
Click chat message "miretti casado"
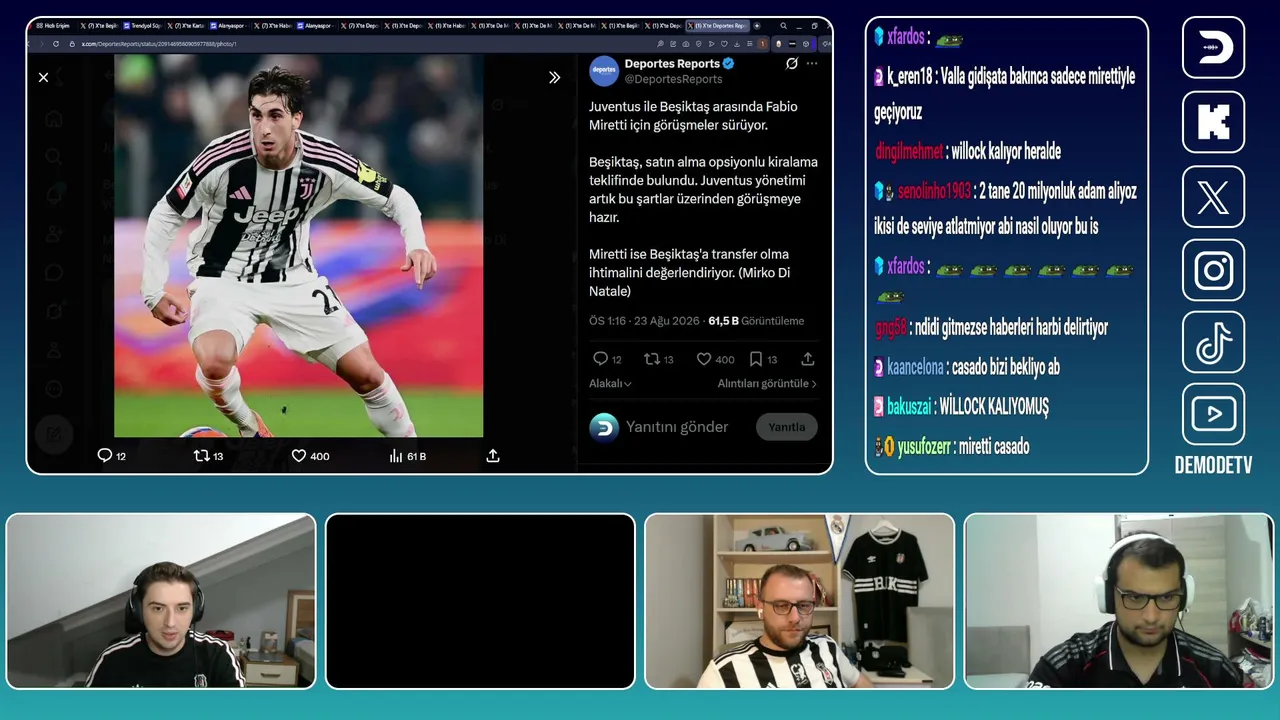pyautogui.click(x=994, y=447)
